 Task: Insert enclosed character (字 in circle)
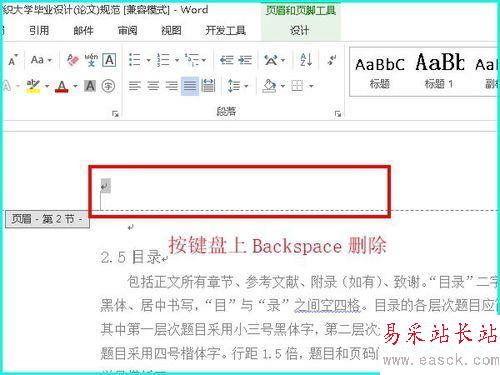click(108, 86)
